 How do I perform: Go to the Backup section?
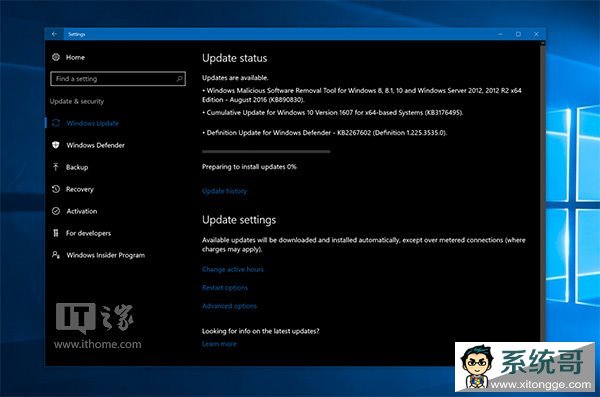(77, 167)
